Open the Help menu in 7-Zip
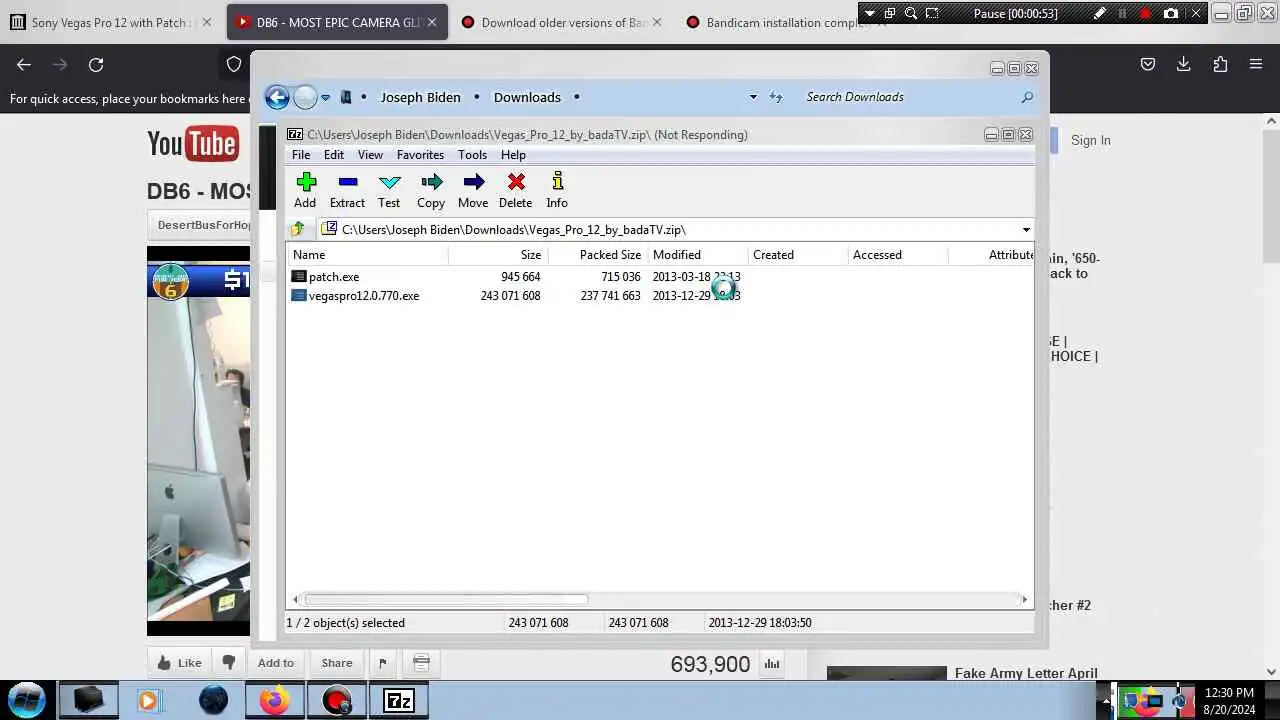1280x720 pixels. (513, 155)
